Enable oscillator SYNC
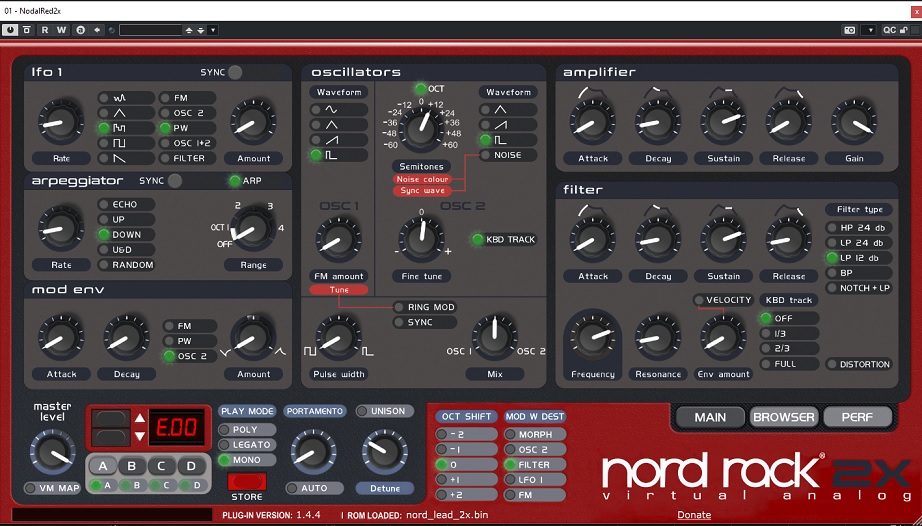 pyautogui.click(x=425, y=322)
